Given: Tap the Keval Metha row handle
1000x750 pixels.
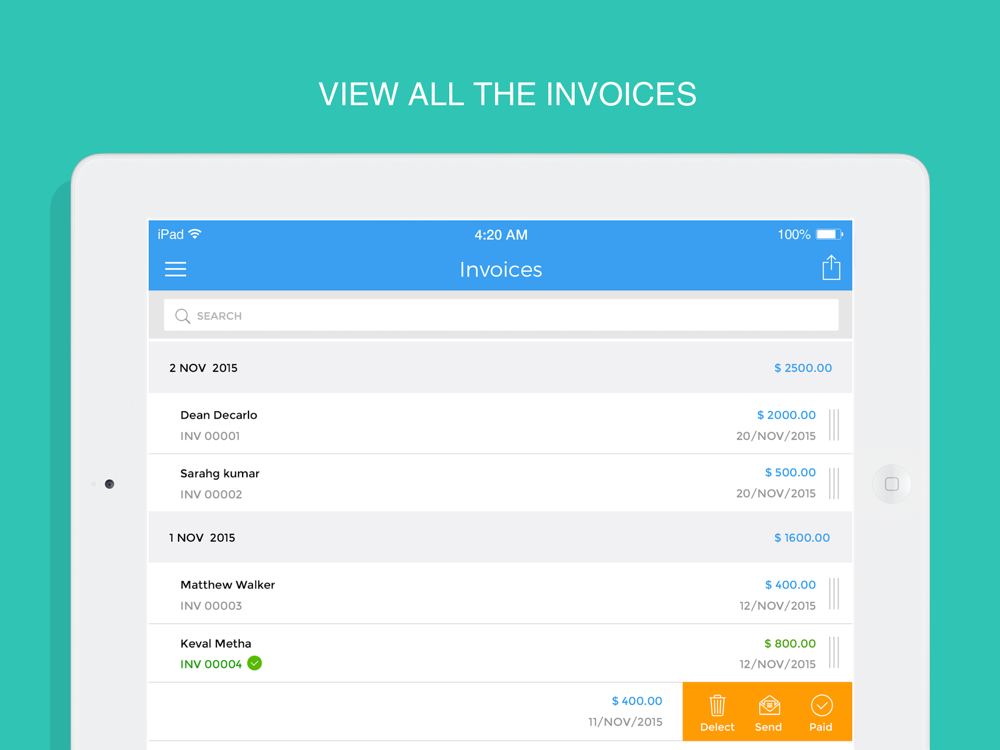Looking at the screenshot, I should [834, 652].
